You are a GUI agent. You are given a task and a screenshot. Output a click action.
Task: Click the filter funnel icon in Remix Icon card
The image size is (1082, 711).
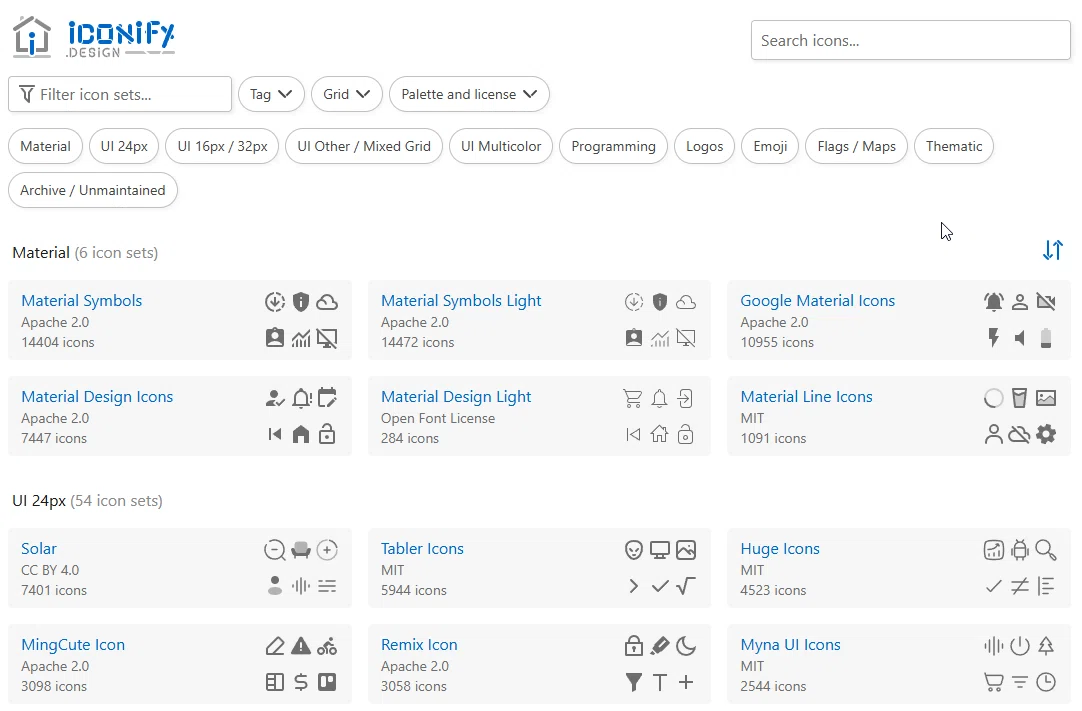point(633,682)
